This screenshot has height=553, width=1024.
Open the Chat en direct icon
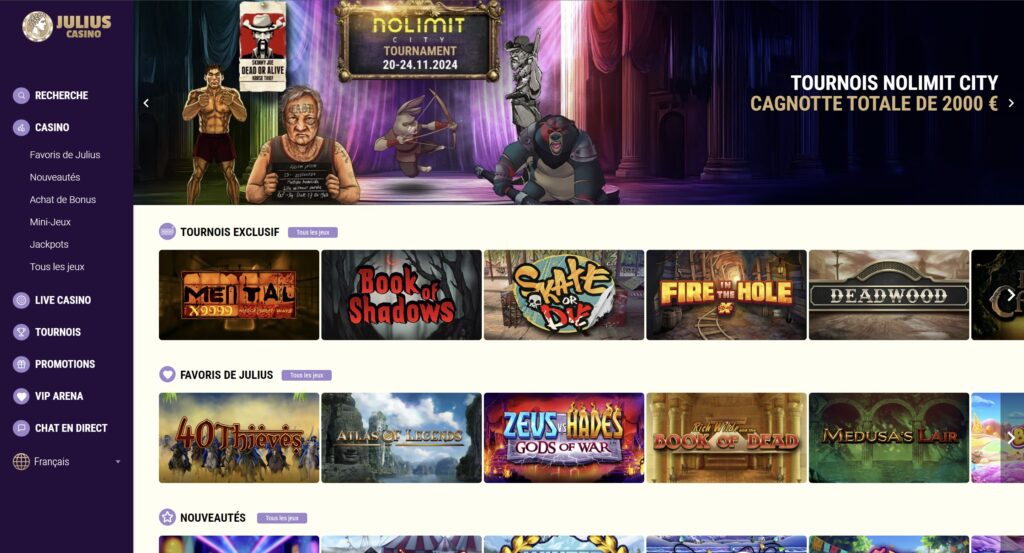pos(21,428)
